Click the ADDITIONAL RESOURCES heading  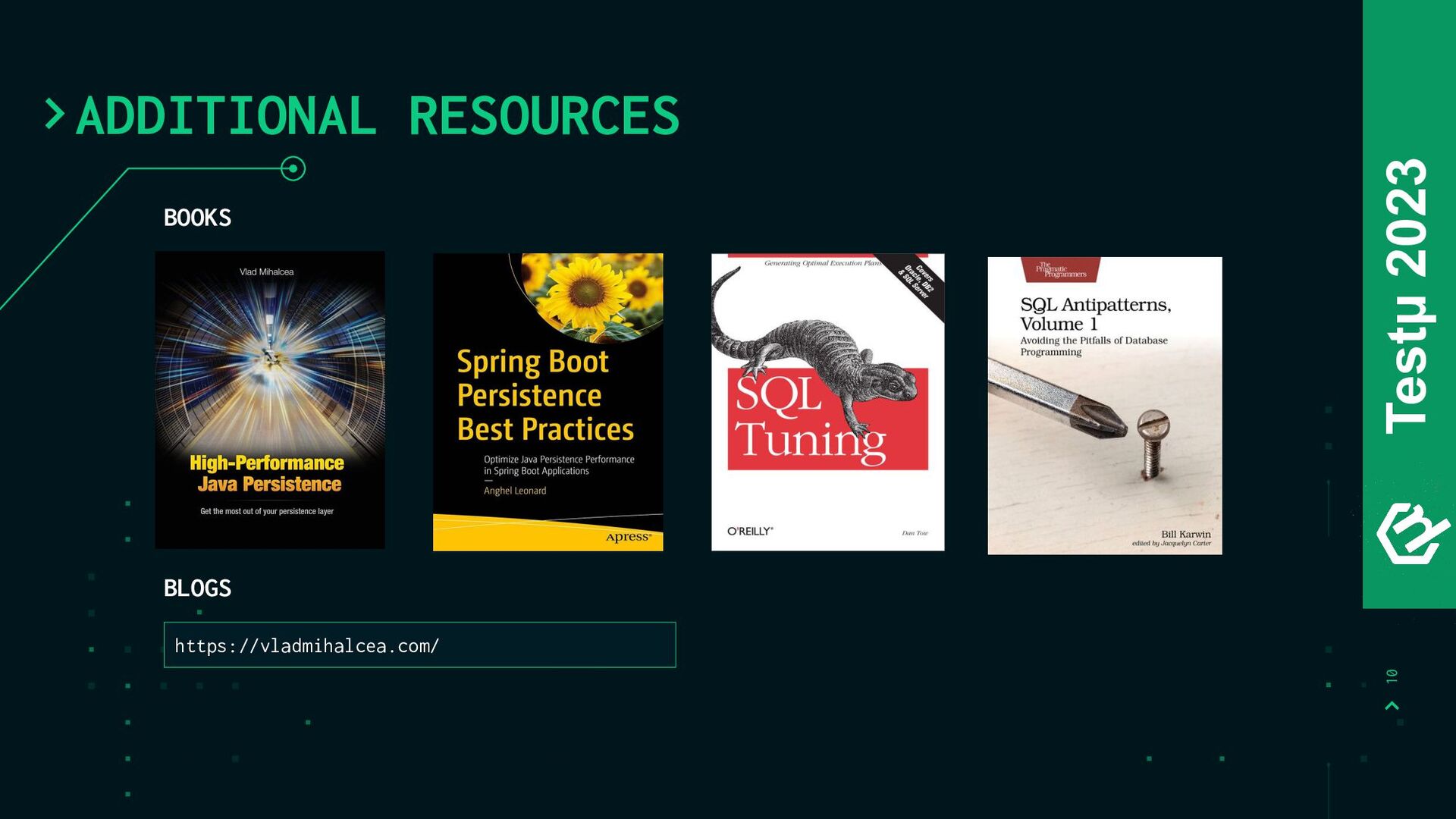coord(378,116)
